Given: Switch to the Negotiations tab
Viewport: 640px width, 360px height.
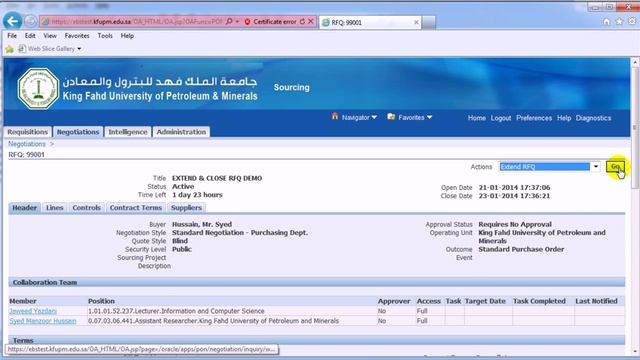Looking at the screenshot, I should (x=78, y=132).
